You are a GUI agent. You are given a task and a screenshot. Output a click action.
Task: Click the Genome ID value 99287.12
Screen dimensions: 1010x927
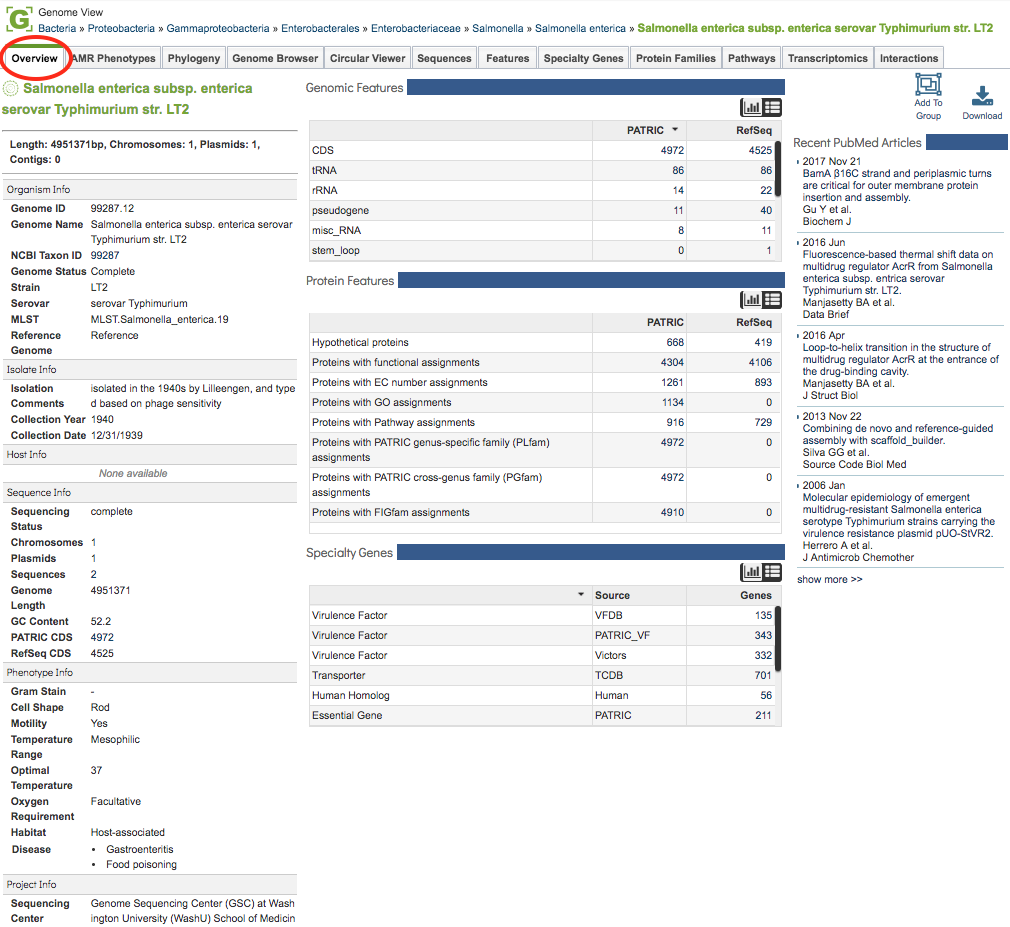pos(112,208)
